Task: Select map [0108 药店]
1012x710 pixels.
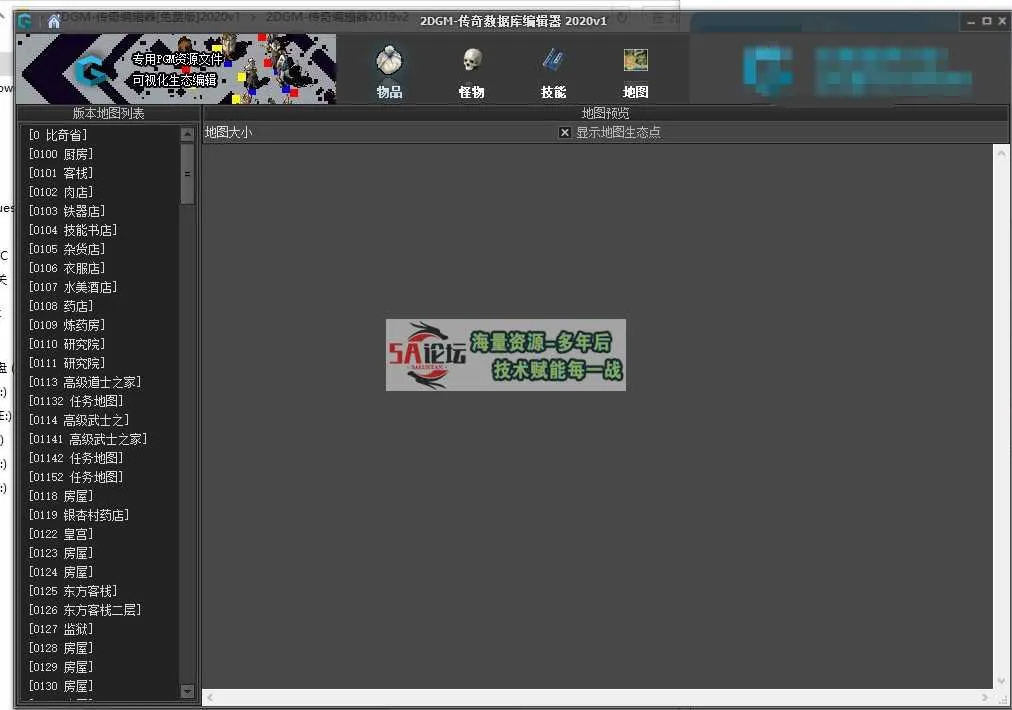Action: click(x=61, y=306)
